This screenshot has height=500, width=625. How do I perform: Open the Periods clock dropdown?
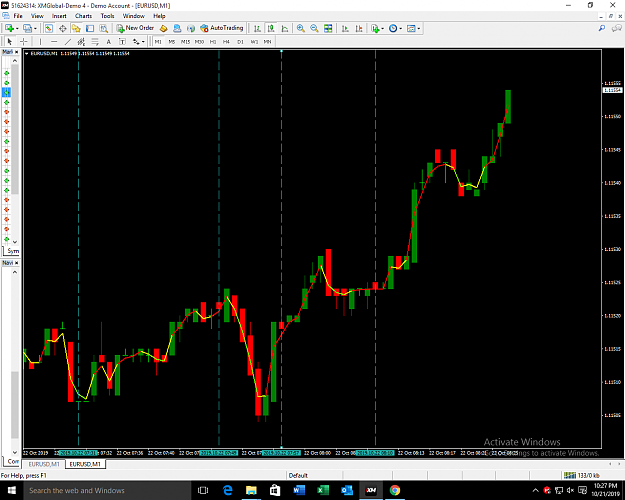pyautogui.click(x=395, y=28)
